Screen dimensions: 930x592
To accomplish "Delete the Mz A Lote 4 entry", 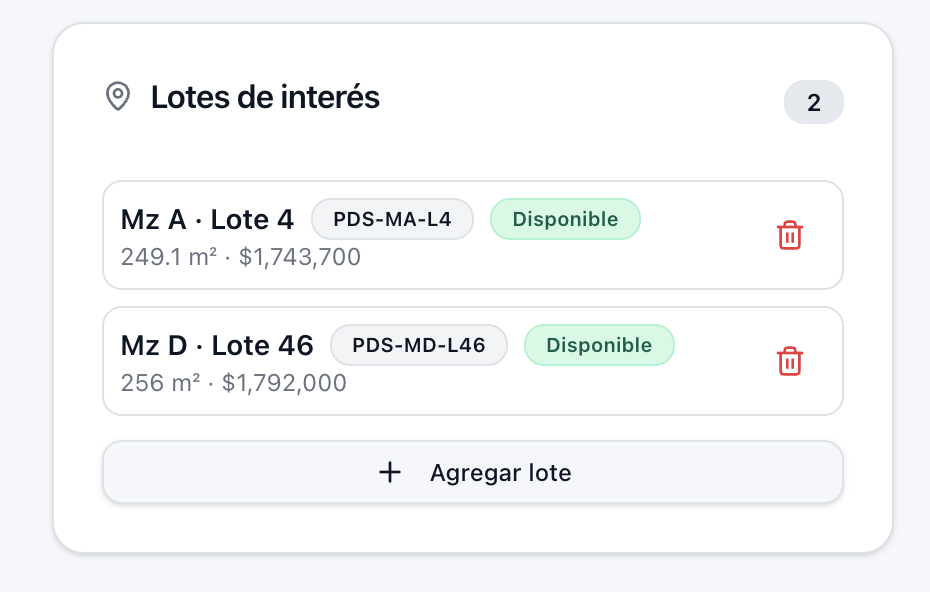I will click(x=789, y=235).
